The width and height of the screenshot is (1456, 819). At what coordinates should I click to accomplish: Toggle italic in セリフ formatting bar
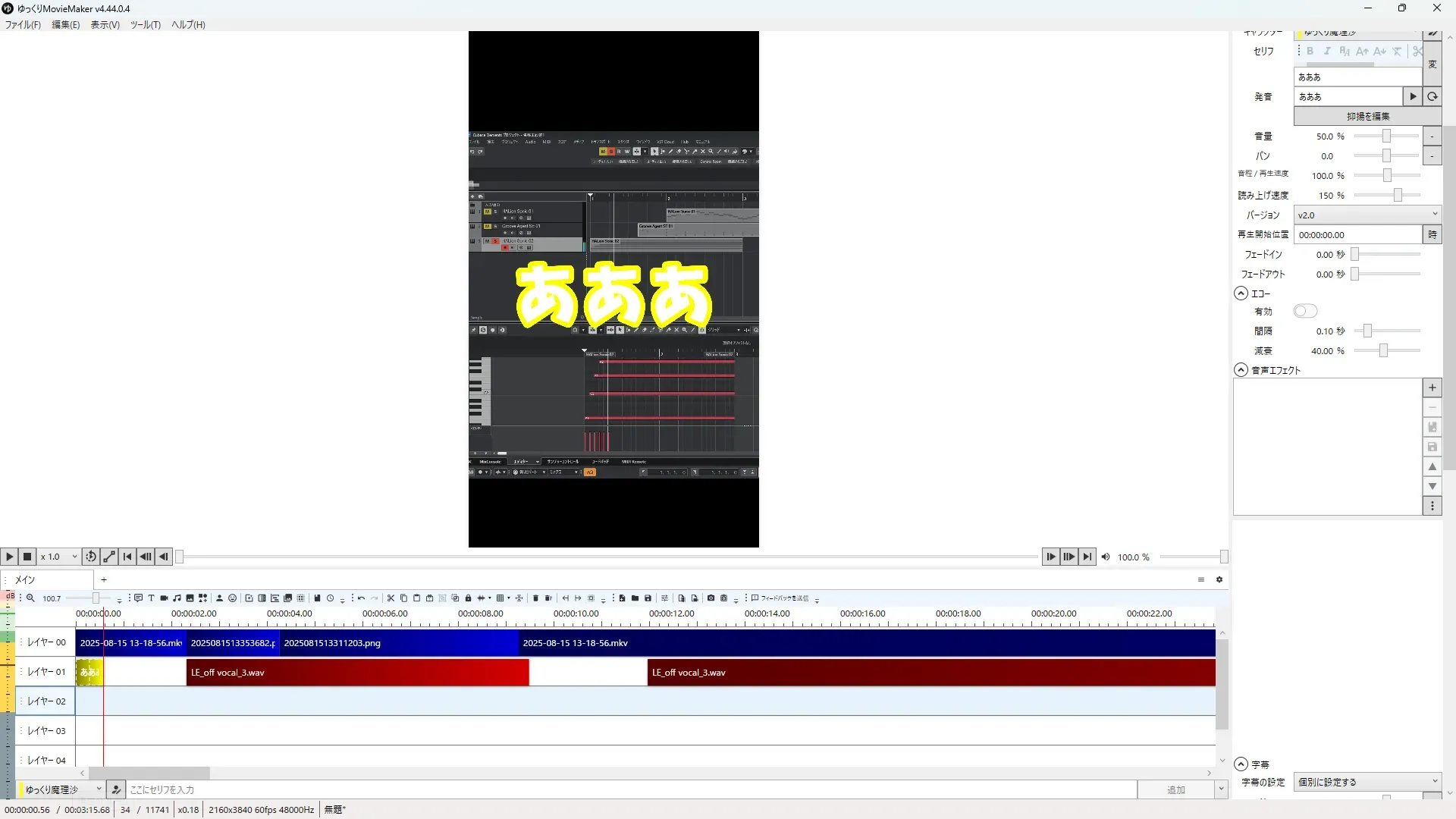tap(1327, 51)
